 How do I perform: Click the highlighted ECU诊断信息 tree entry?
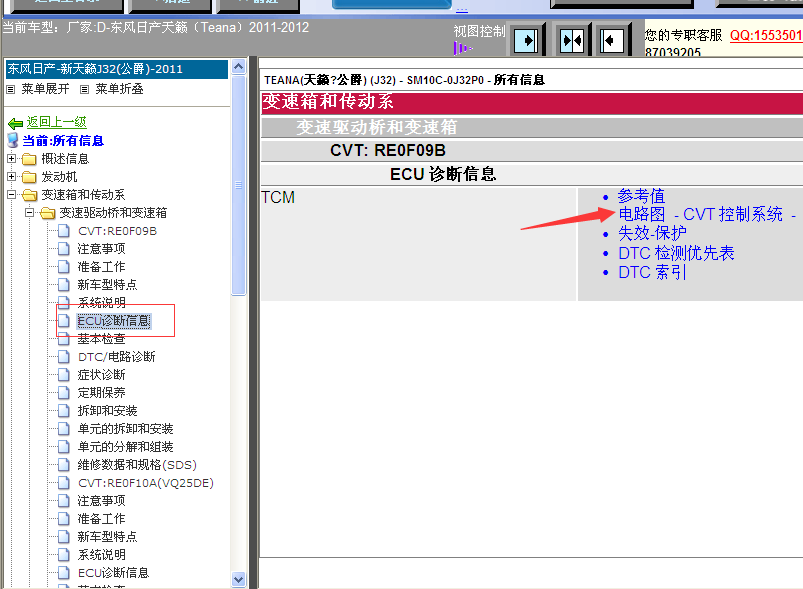114,321
